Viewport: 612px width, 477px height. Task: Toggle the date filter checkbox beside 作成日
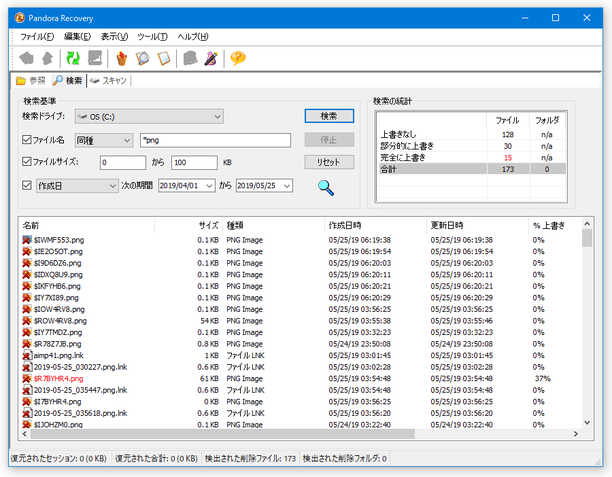27,185
